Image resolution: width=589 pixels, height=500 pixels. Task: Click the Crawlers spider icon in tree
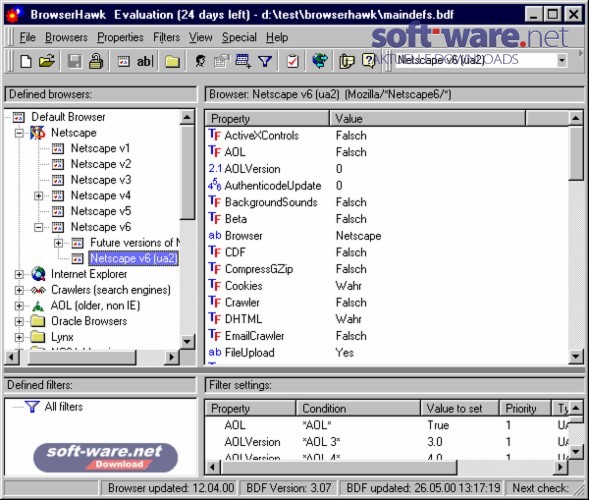point(38,290)
